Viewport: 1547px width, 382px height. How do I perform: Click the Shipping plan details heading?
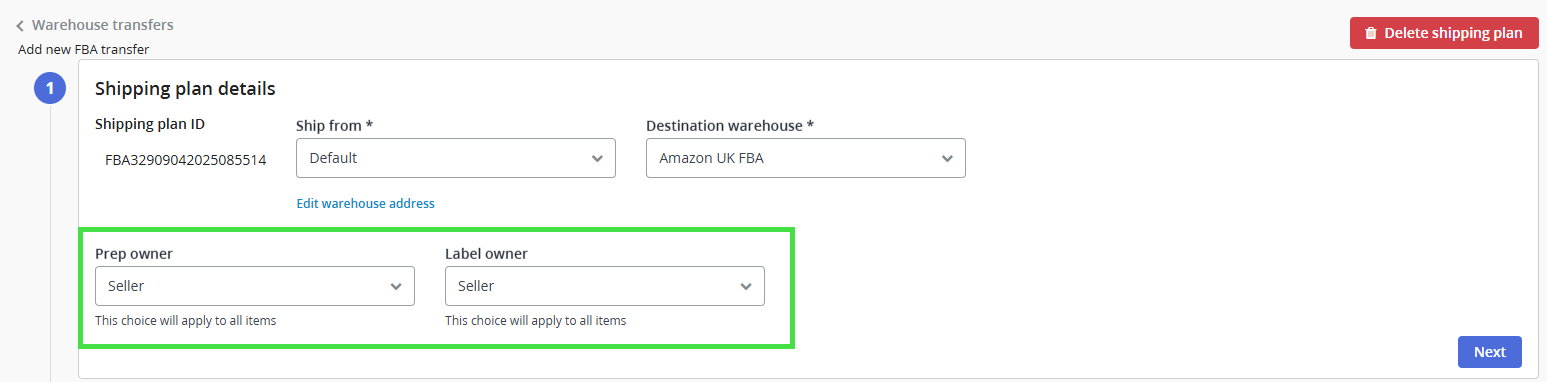point(185,89)
